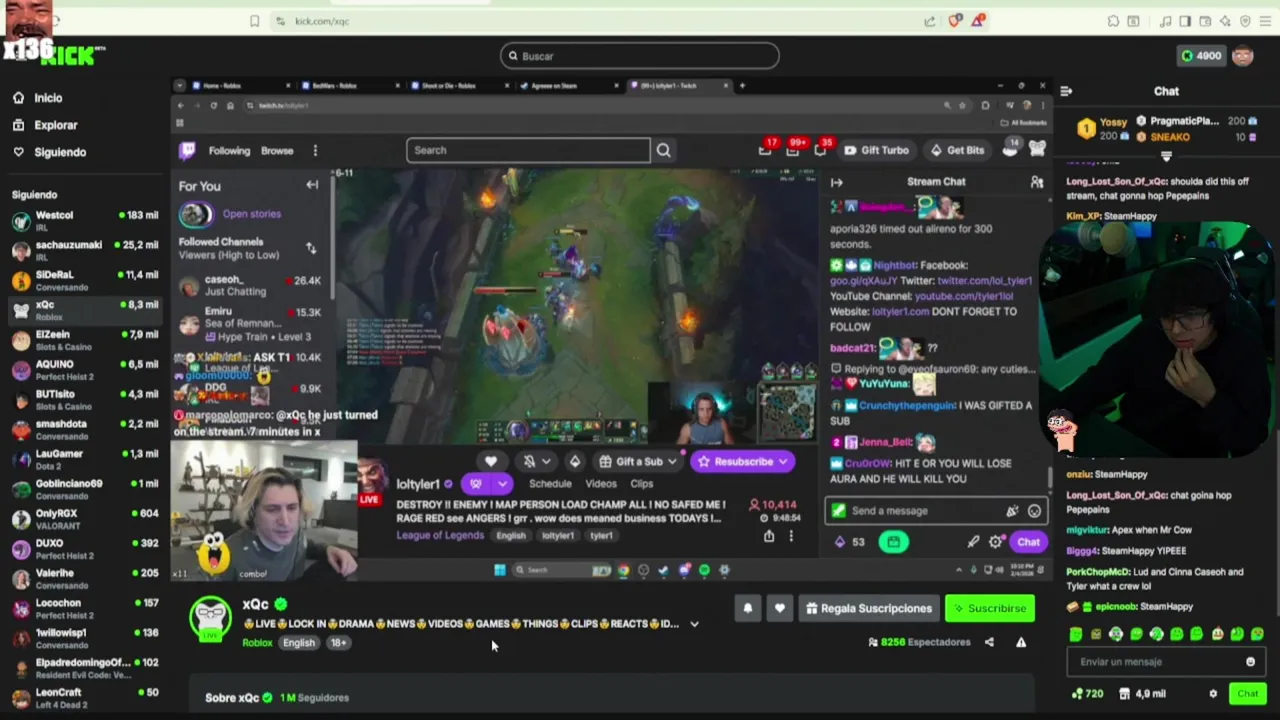
Task: Select LauGamer in the Siguiendo list
Action: [x=85, y=459]
